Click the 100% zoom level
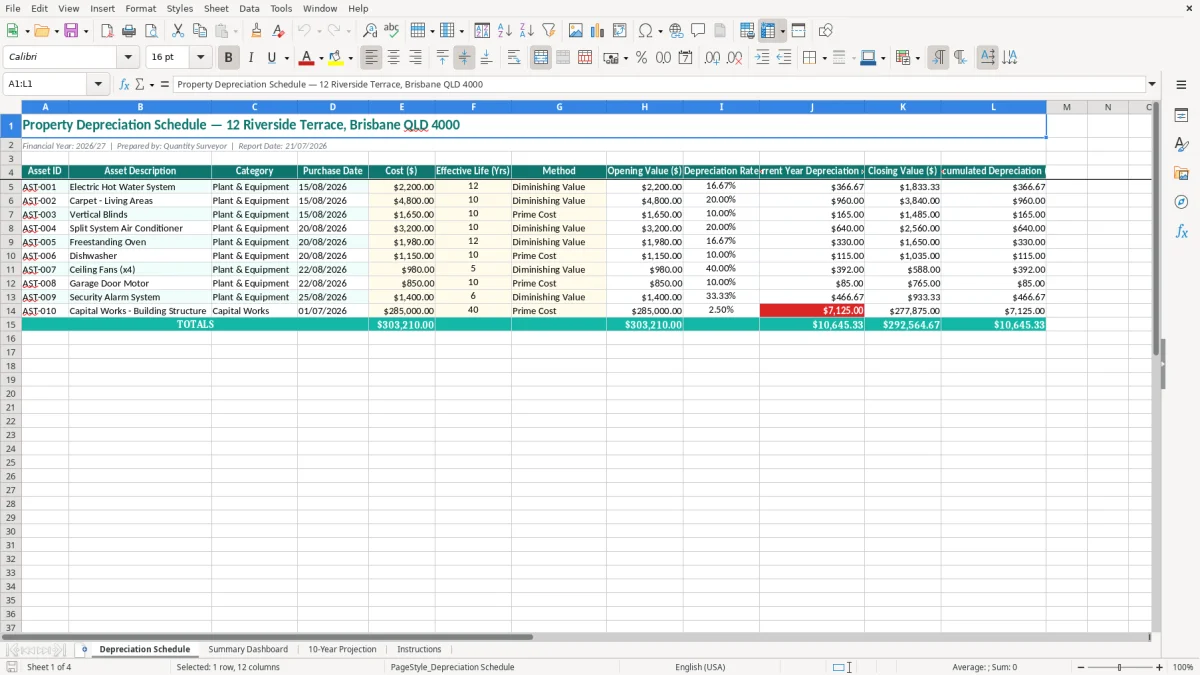The height and width of the screenshot is (675, 1200). [1183, 667]
